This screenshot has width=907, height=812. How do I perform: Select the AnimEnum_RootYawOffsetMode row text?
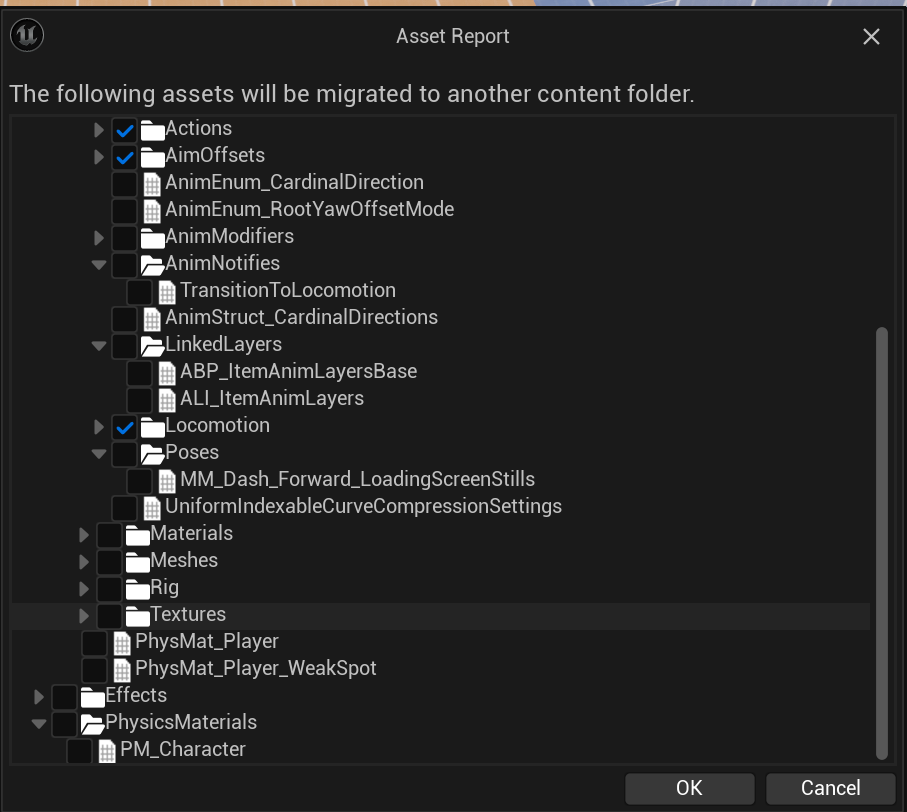pos(309,209)
